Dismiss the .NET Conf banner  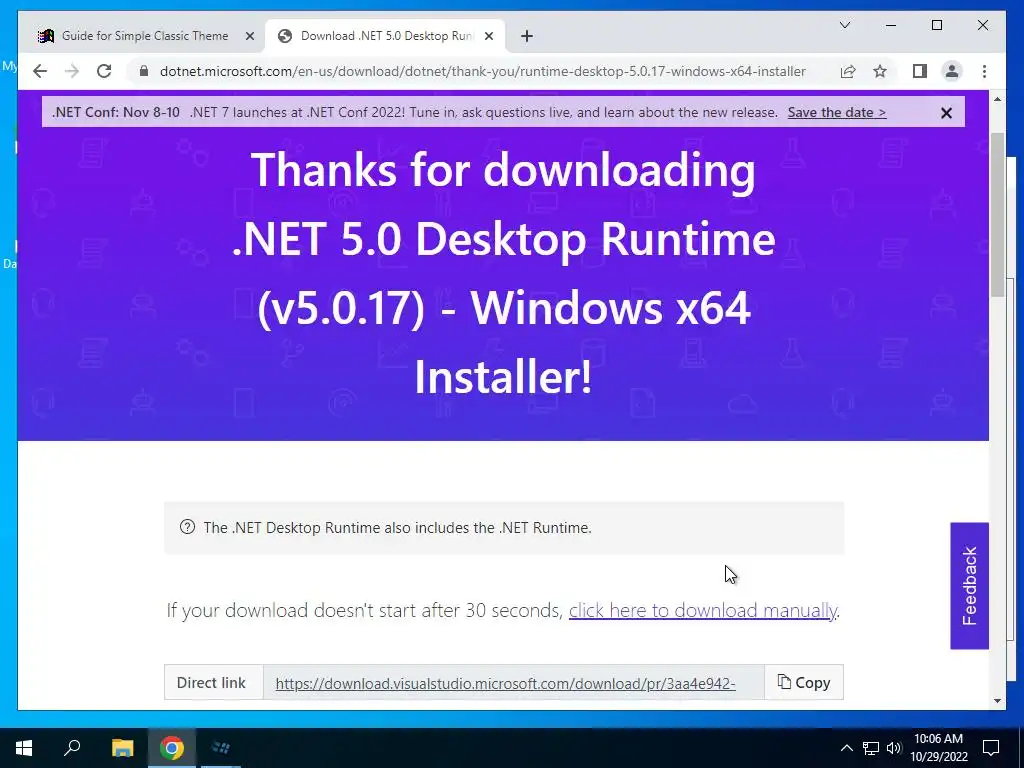pos(946,113)
